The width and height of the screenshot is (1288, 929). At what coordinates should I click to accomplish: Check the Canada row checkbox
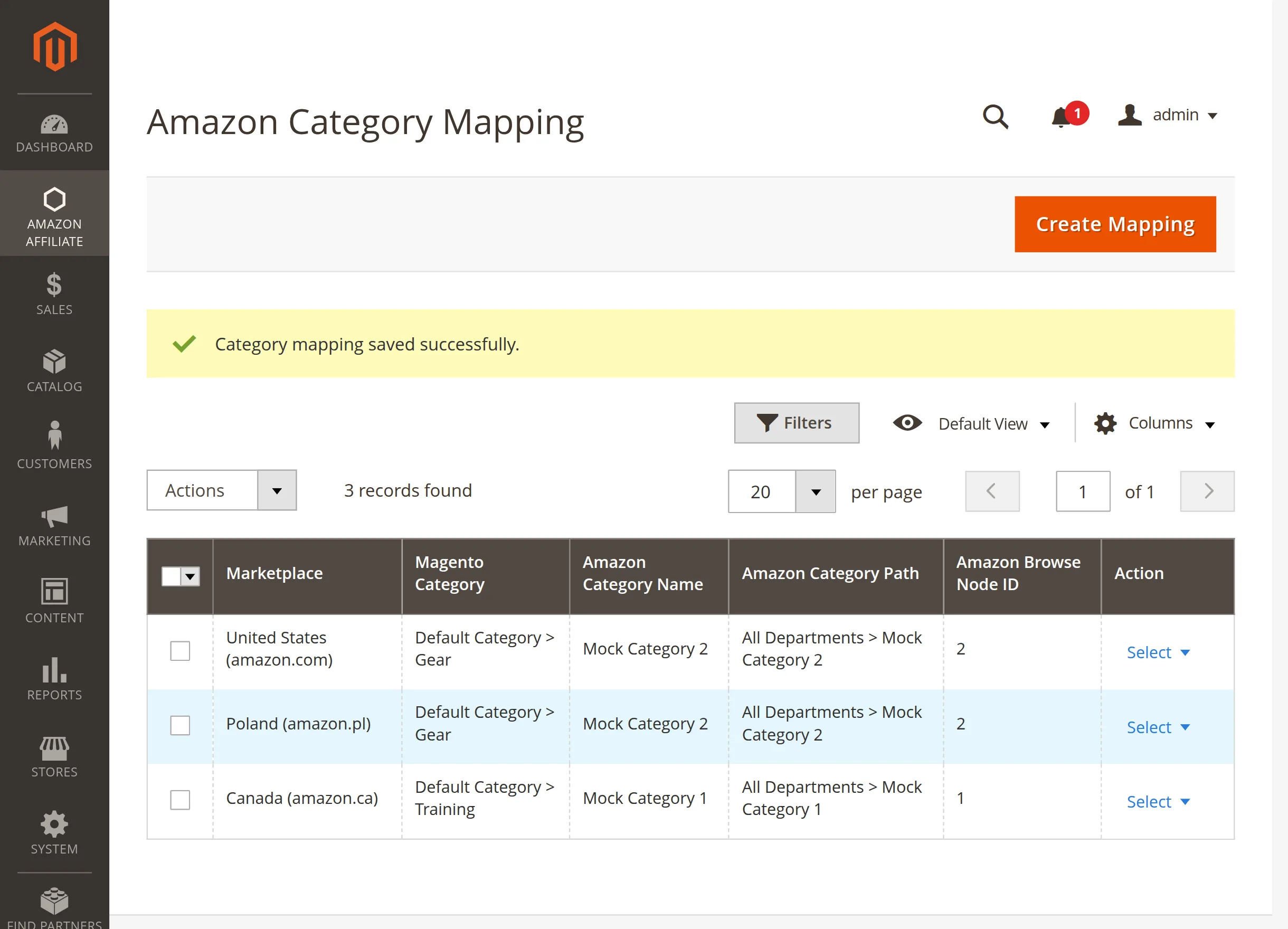pyautogui.click(x=180, y=800)
